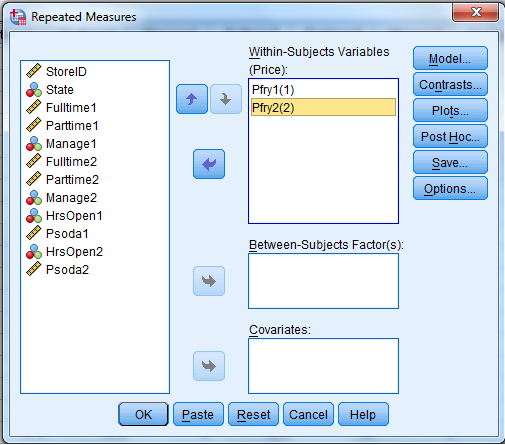Open the Contrasts settings

coord(450,84)
